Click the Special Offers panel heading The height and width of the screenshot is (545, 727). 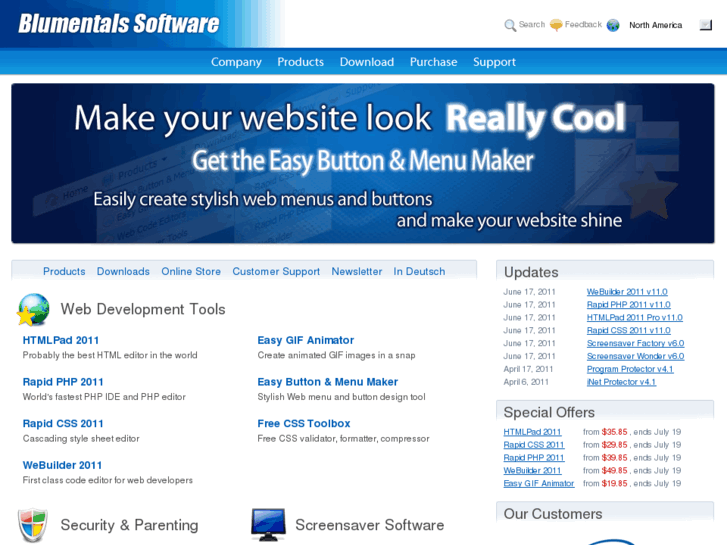[x=549, y=412]
